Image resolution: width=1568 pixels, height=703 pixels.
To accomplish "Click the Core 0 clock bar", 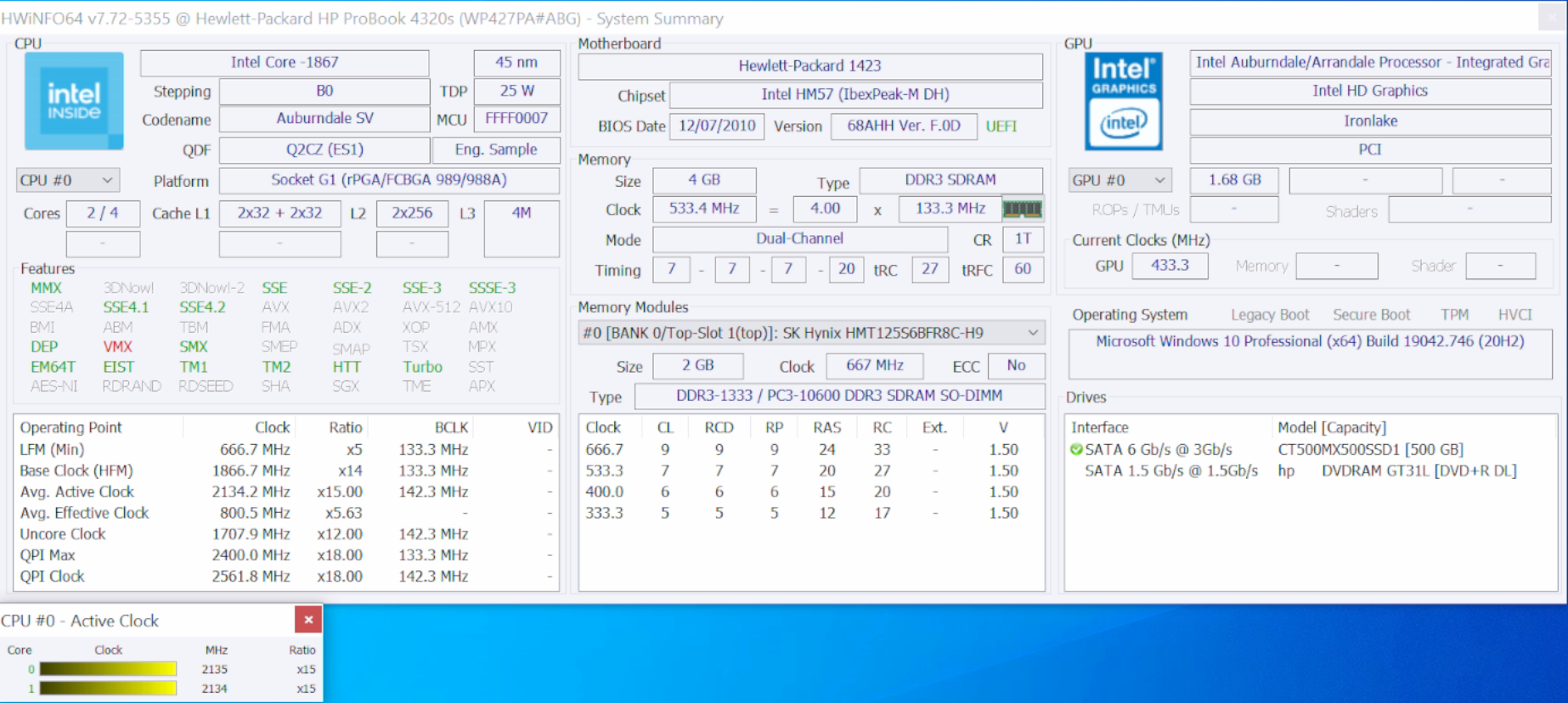I will 108,669.
